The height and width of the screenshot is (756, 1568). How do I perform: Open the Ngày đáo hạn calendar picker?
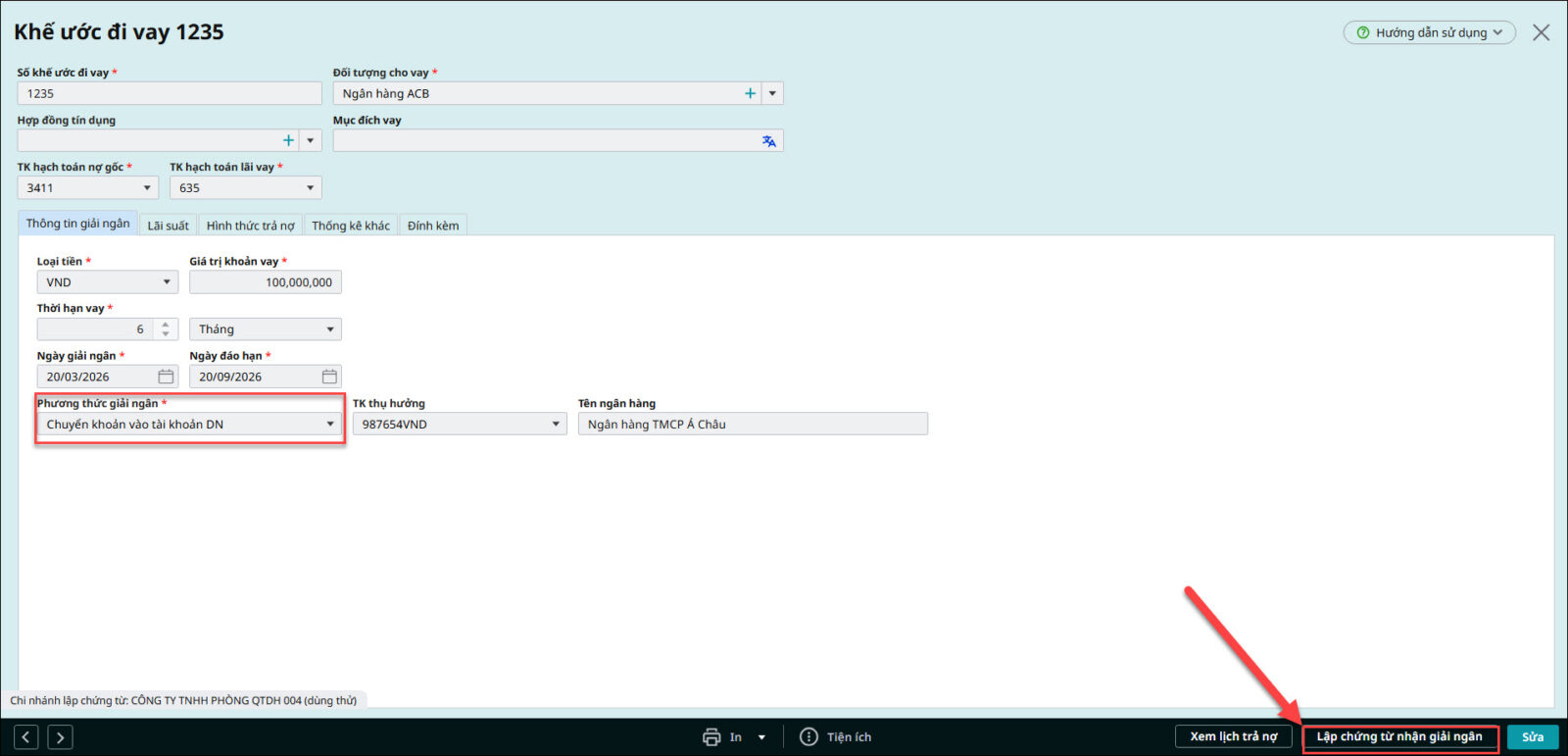click(329, 377)
